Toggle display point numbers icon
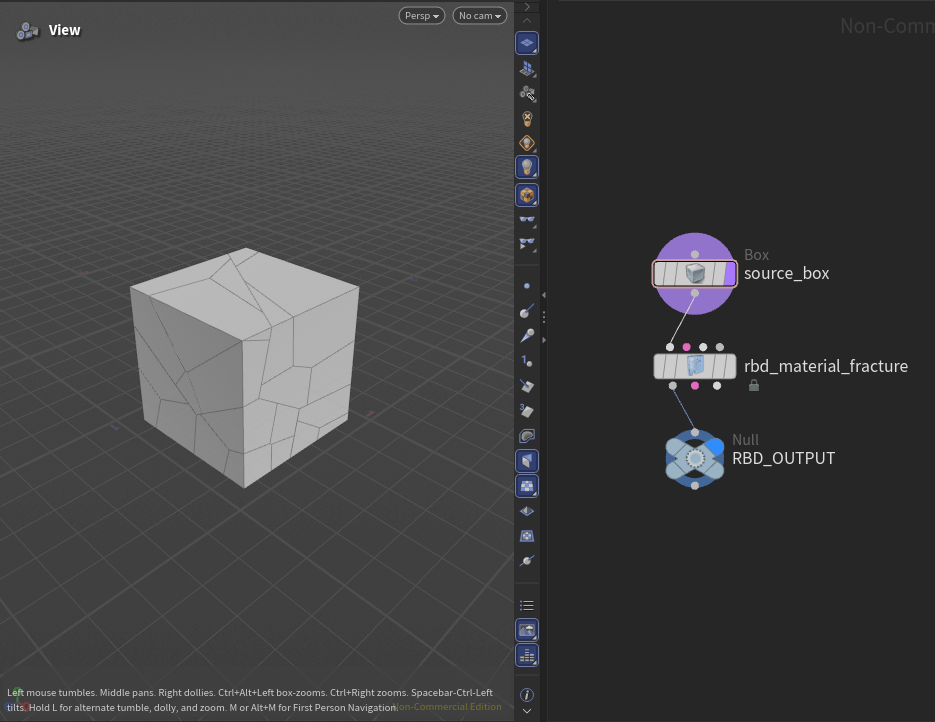This screenshot has height=722, width=935. tap(527, 361)
